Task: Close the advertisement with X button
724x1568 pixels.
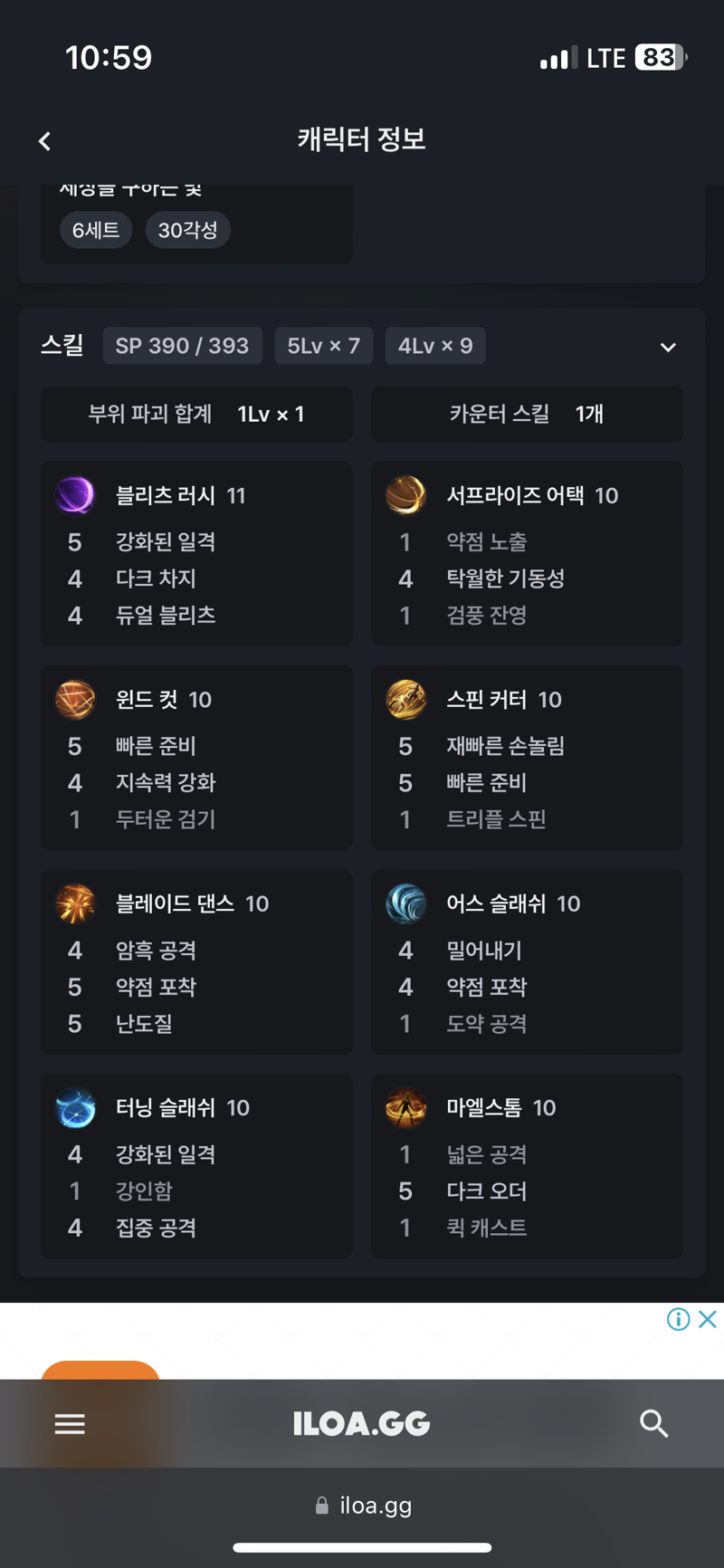Action: pos(708,1319)
